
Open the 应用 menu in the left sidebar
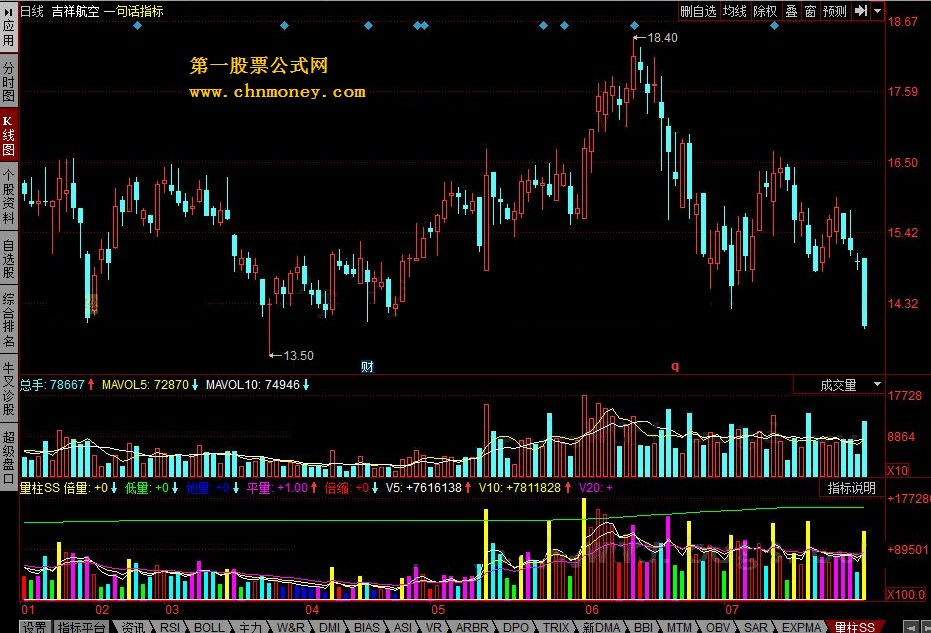point(9,26)
